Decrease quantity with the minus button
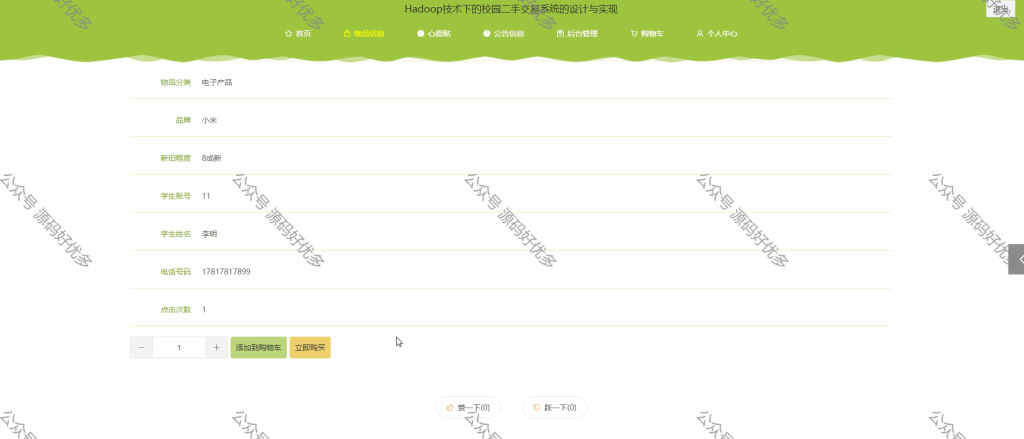The image size is (1024, 439). pyautogui.click(x=142, y=348)
